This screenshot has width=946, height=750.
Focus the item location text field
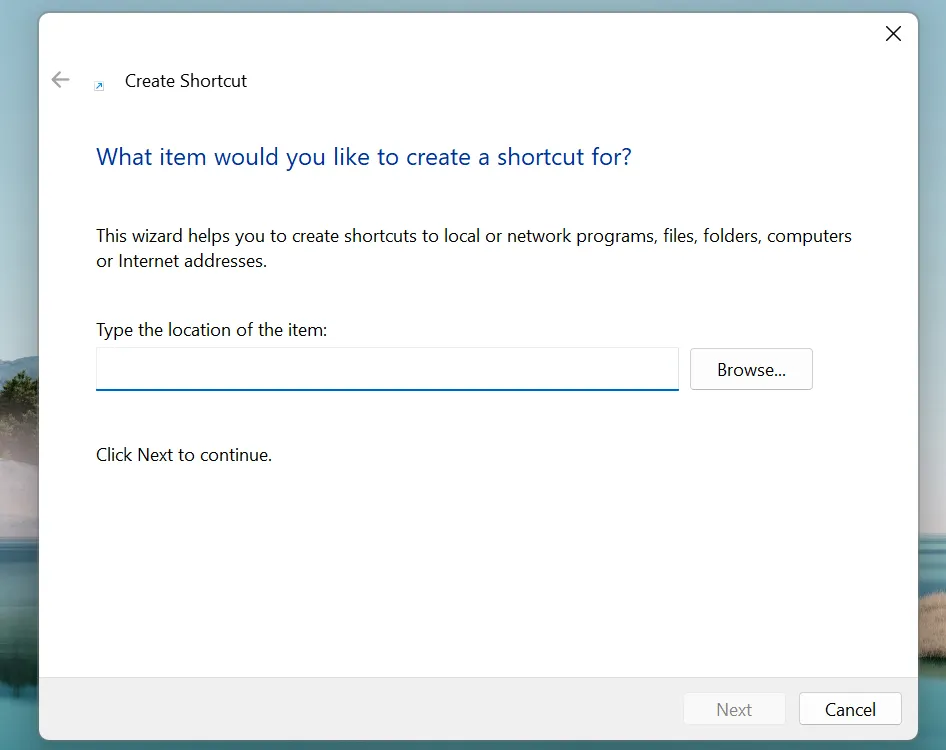[387, 369]
